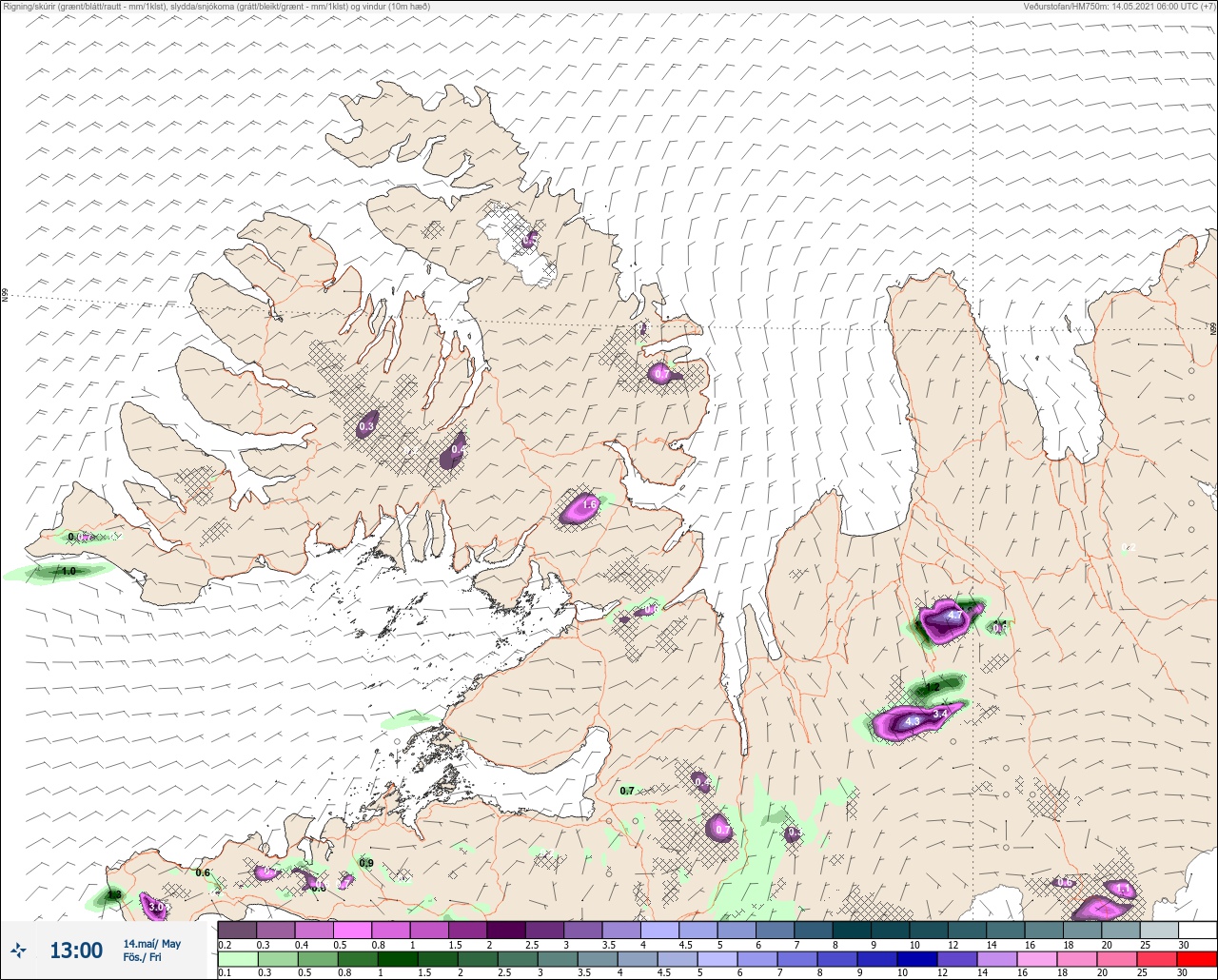
Task: Click the 3.4 precipitation value on the map
Action: click(940, 713)
